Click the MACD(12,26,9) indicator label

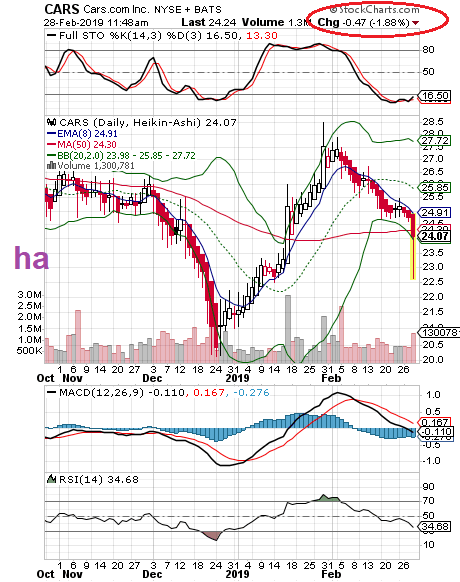tap(101, 393)
